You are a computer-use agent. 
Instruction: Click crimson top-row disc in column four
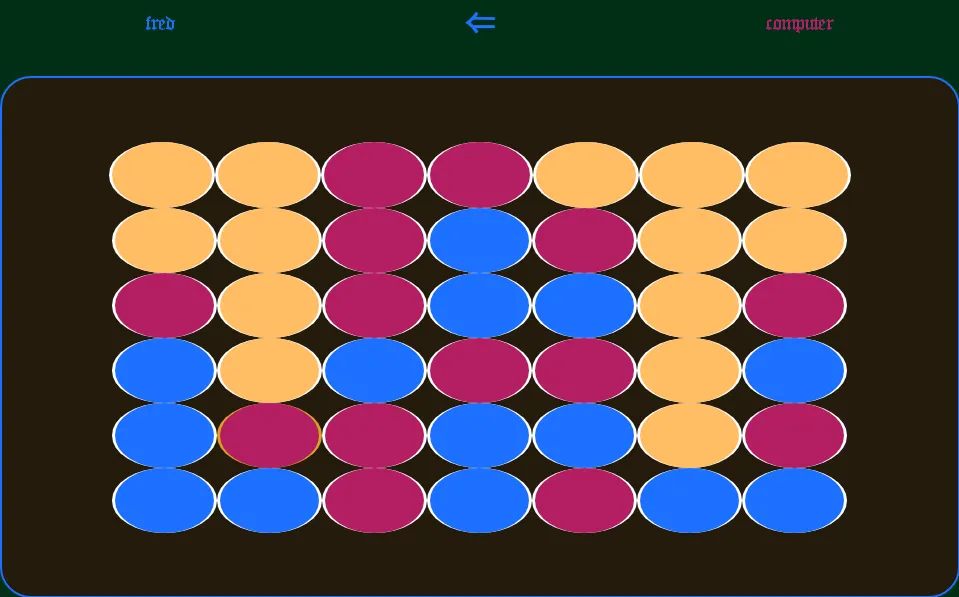click(480, 175)
